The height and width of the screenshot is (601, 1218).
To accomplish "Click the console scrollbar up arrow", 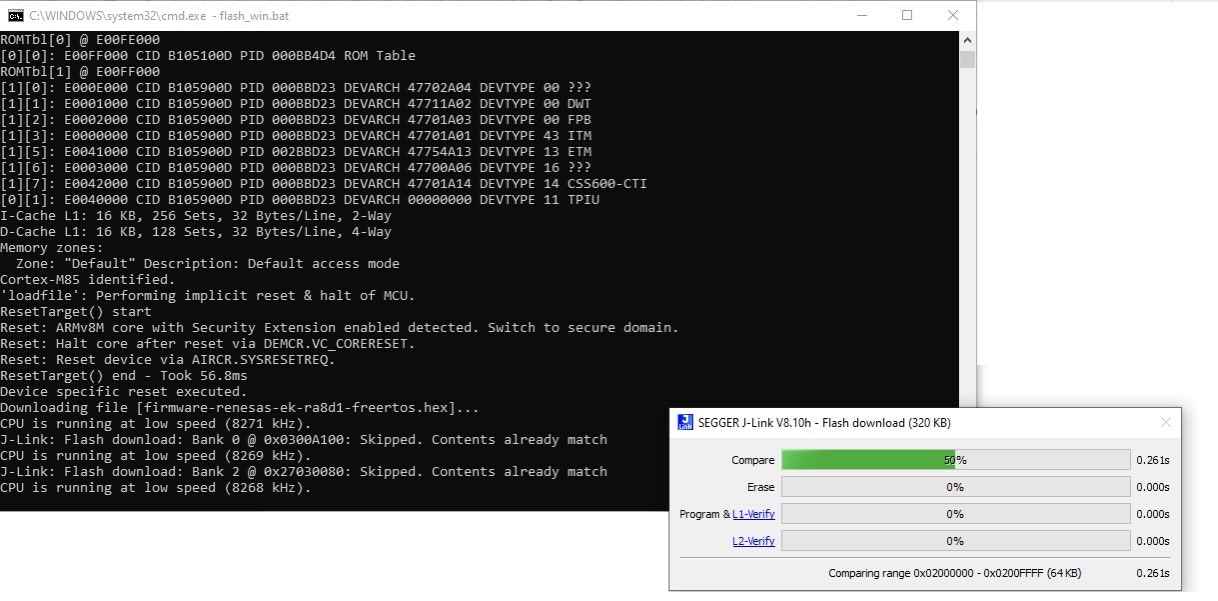I will click(967, 40).
